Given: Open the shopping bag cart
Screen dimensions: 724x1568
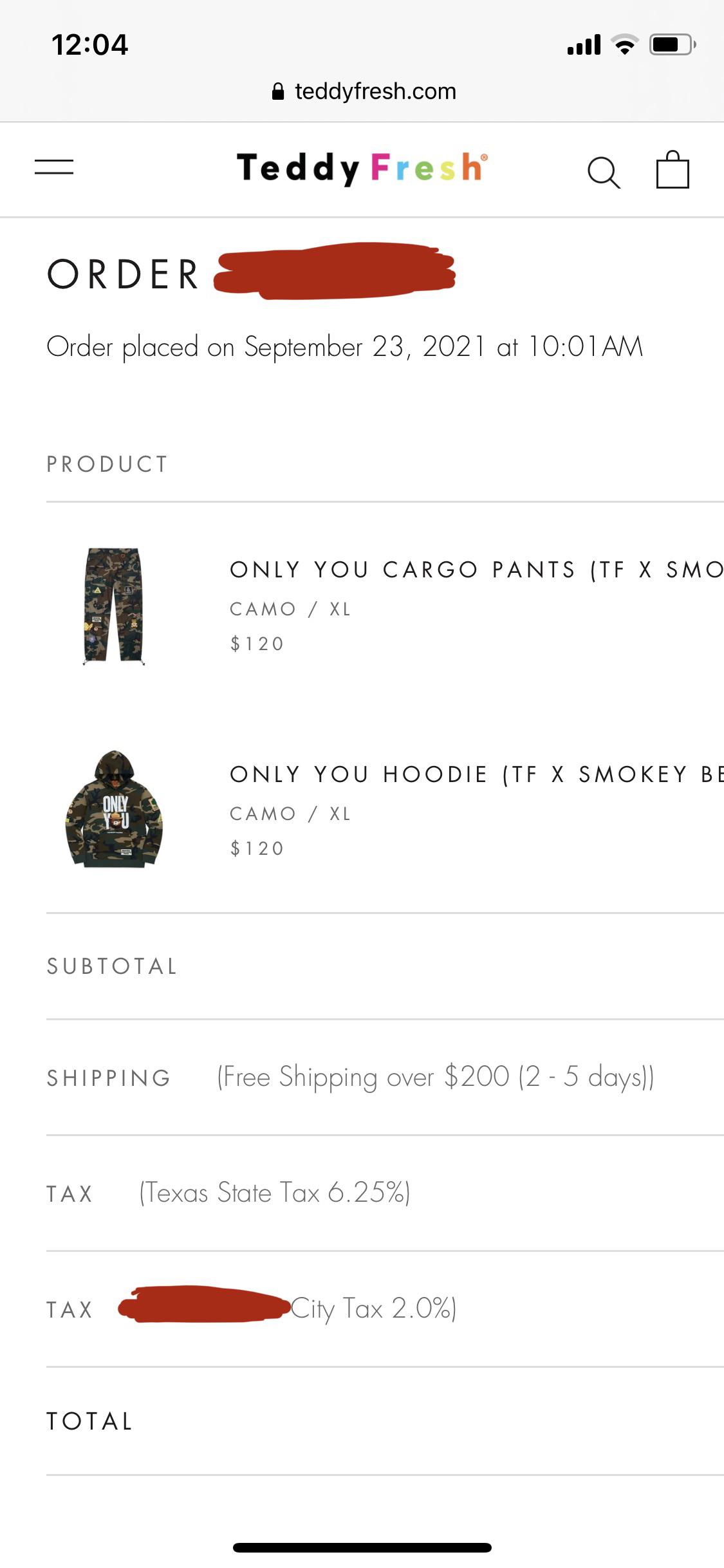Looking at the screenshot, I should 673,170.
